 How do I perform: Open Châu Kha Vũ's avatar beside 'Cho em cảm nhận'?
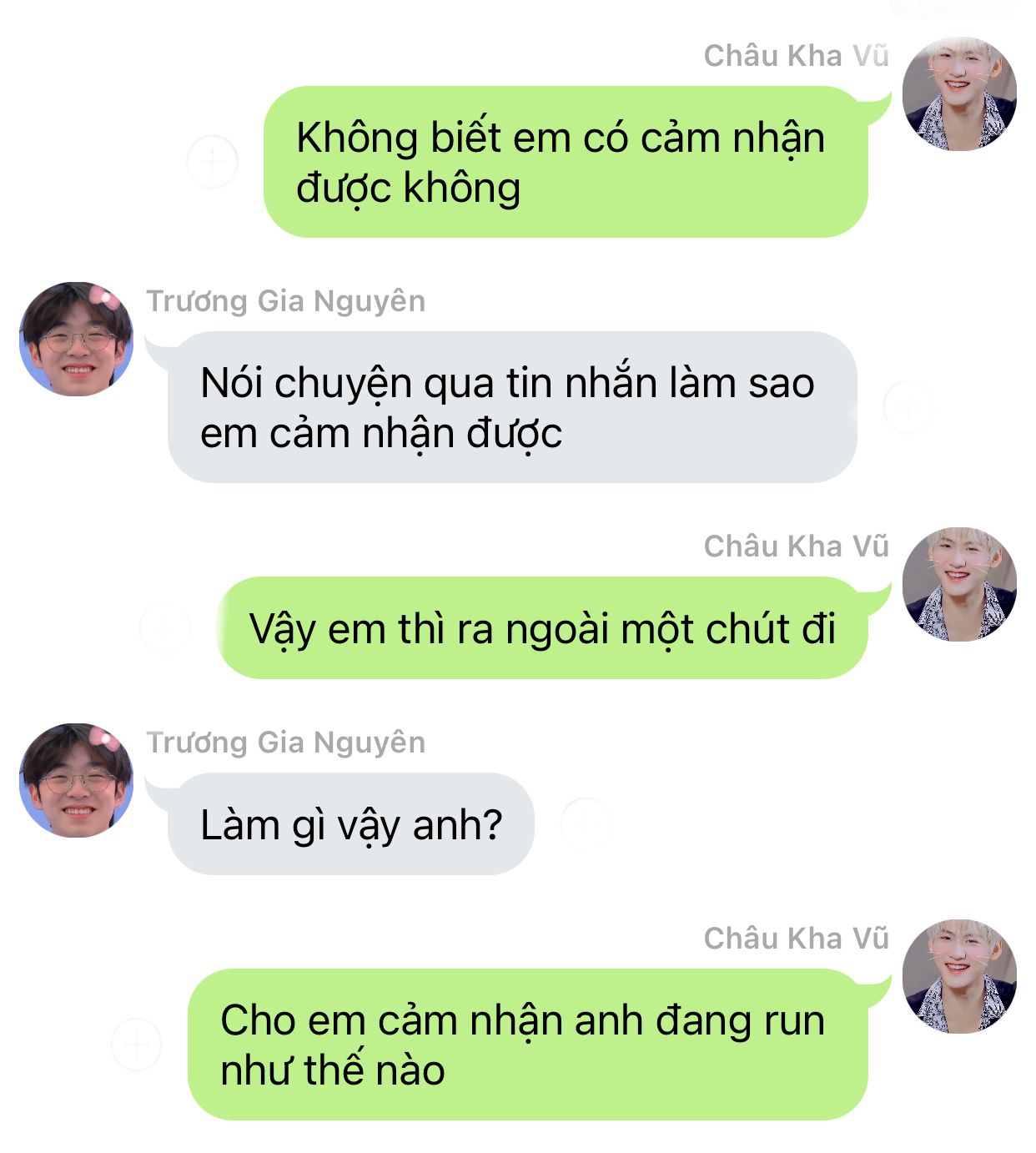[x=960, y=976]
